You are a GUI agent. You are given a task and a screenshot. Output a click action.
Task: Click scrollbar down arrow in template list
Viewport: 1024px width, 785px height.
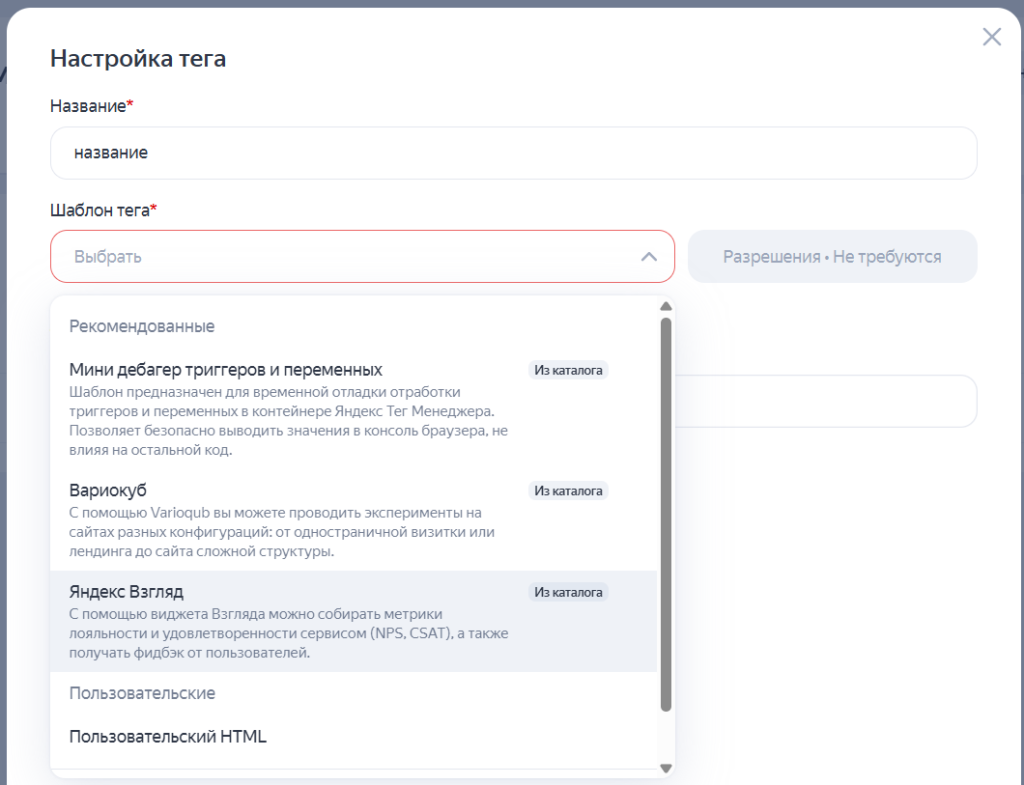click(x=665, y=769)
